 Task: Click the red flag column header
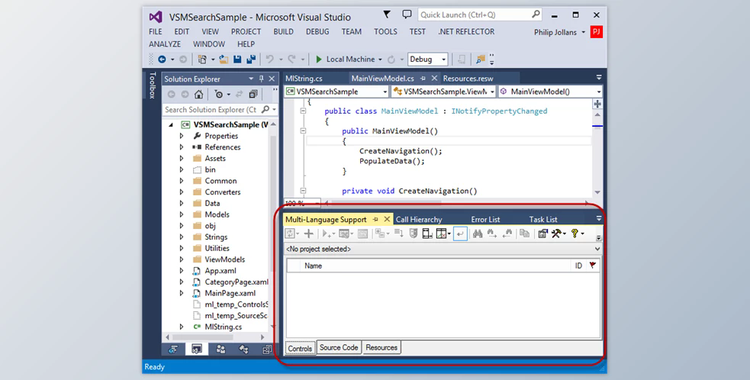coord(593,266)
